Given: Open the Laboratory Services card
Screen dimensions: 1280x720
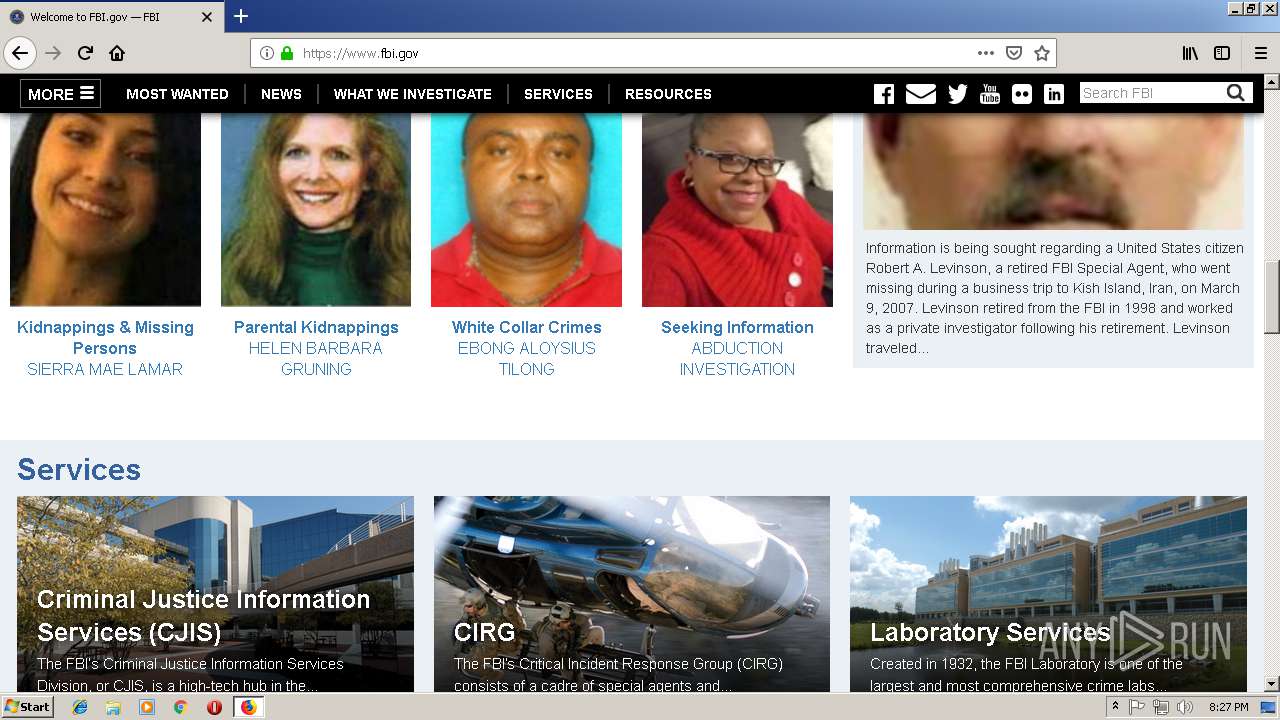Looking at the screenshot, I should pyautogui.click(x=1048, y=594).
